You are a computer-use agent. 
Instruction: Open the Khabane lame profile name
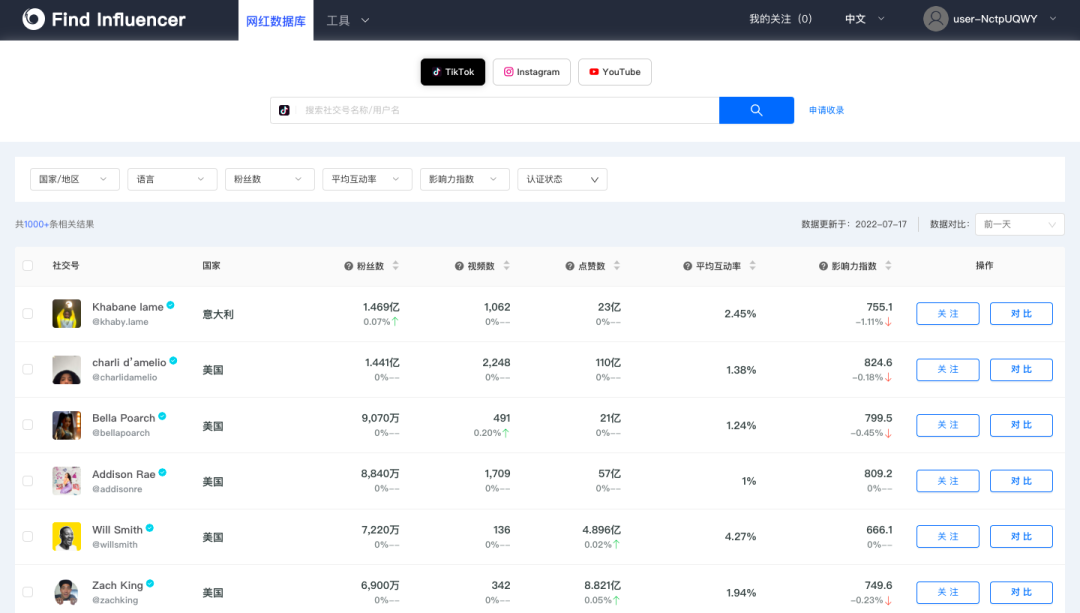pos(128,307)
